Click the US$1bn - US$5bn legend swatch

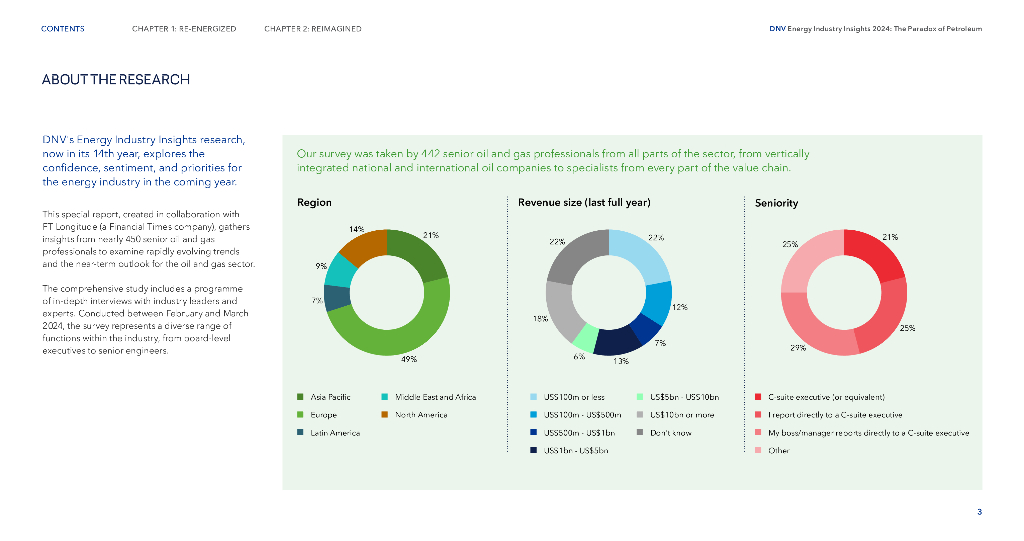[x=534, y=450]
